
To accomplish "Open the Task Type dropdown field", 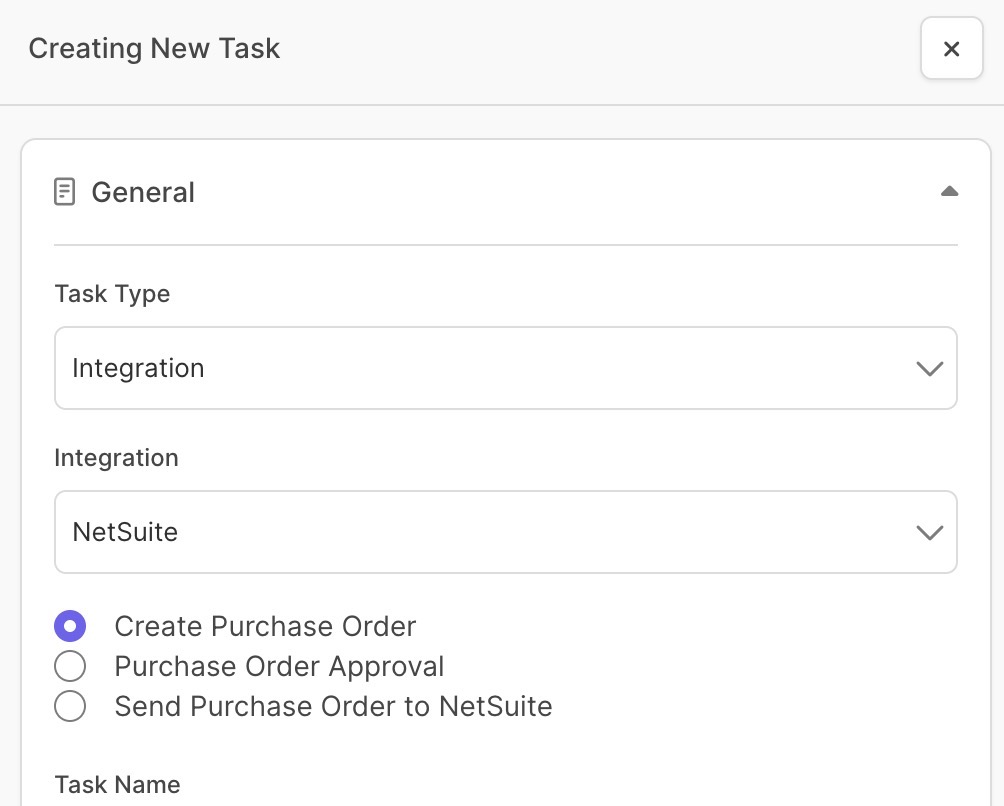I will (506, 368).
